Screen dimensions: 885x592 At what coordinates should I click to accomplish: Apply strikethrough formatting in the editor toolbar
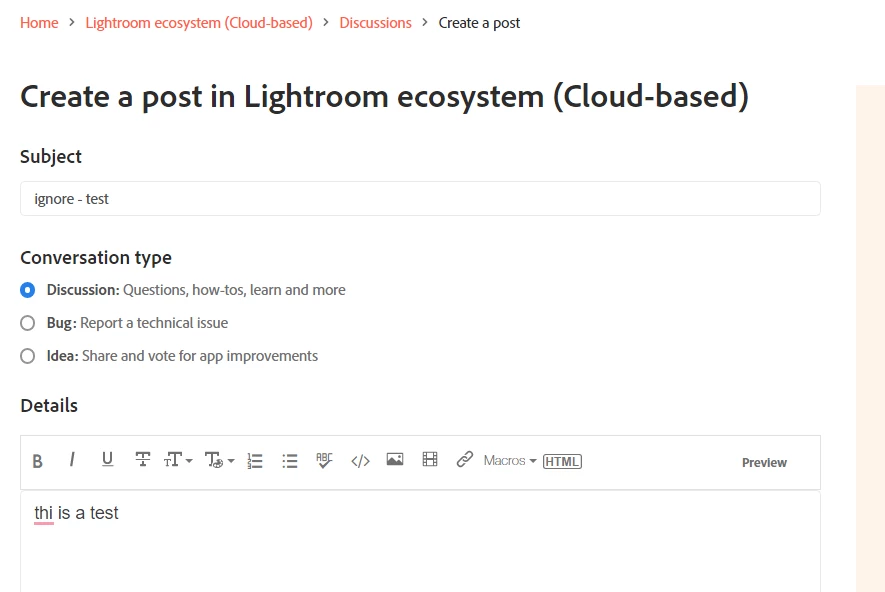click(143, 460)
